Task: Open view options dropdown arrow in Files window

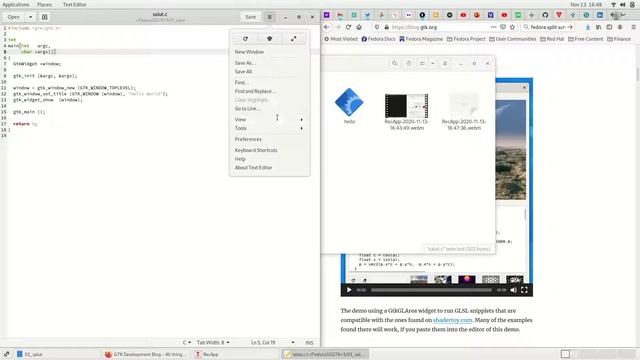Action: coord(433,63)
